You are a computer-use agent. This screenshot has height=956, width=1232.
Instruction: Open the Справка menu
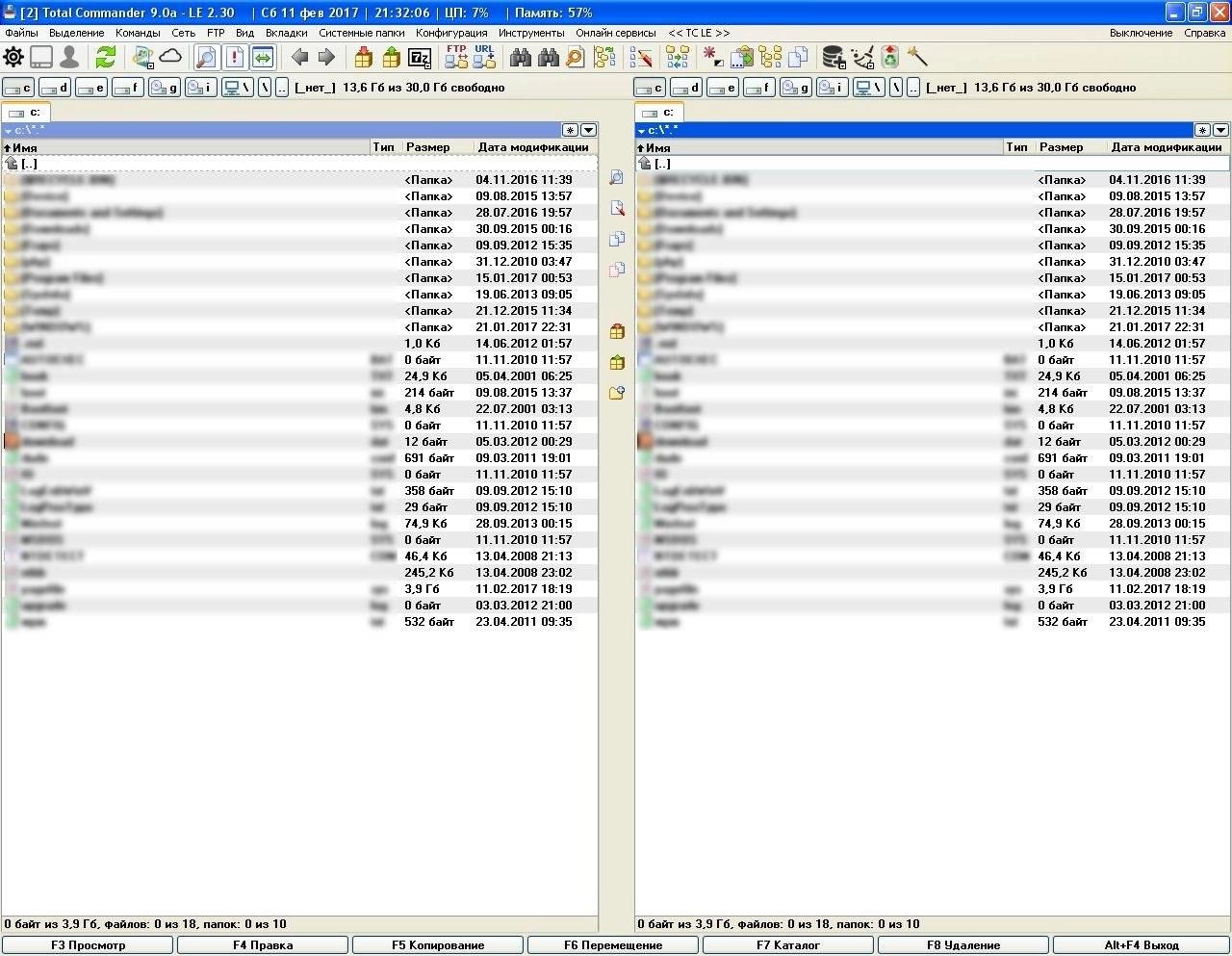coord(1205,33)
